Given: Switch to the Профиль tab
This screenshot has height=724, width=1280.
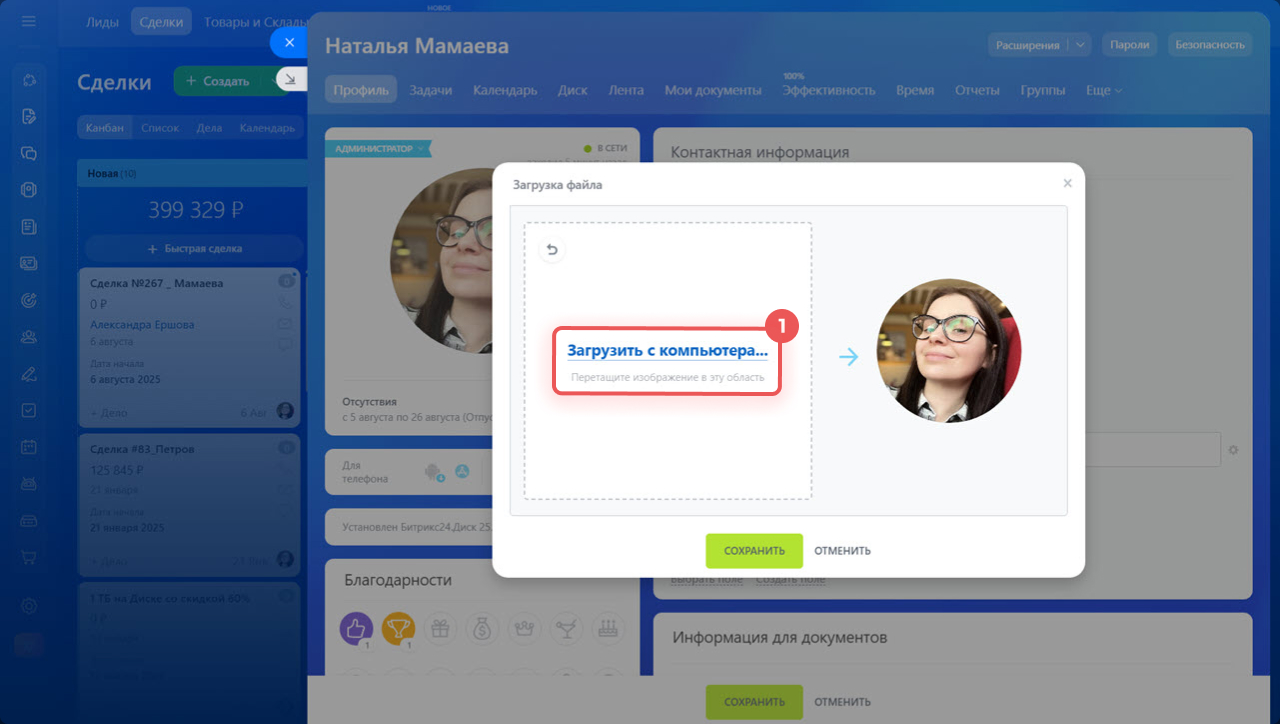Looking at the screenshot, I should [x=361, y=90].
